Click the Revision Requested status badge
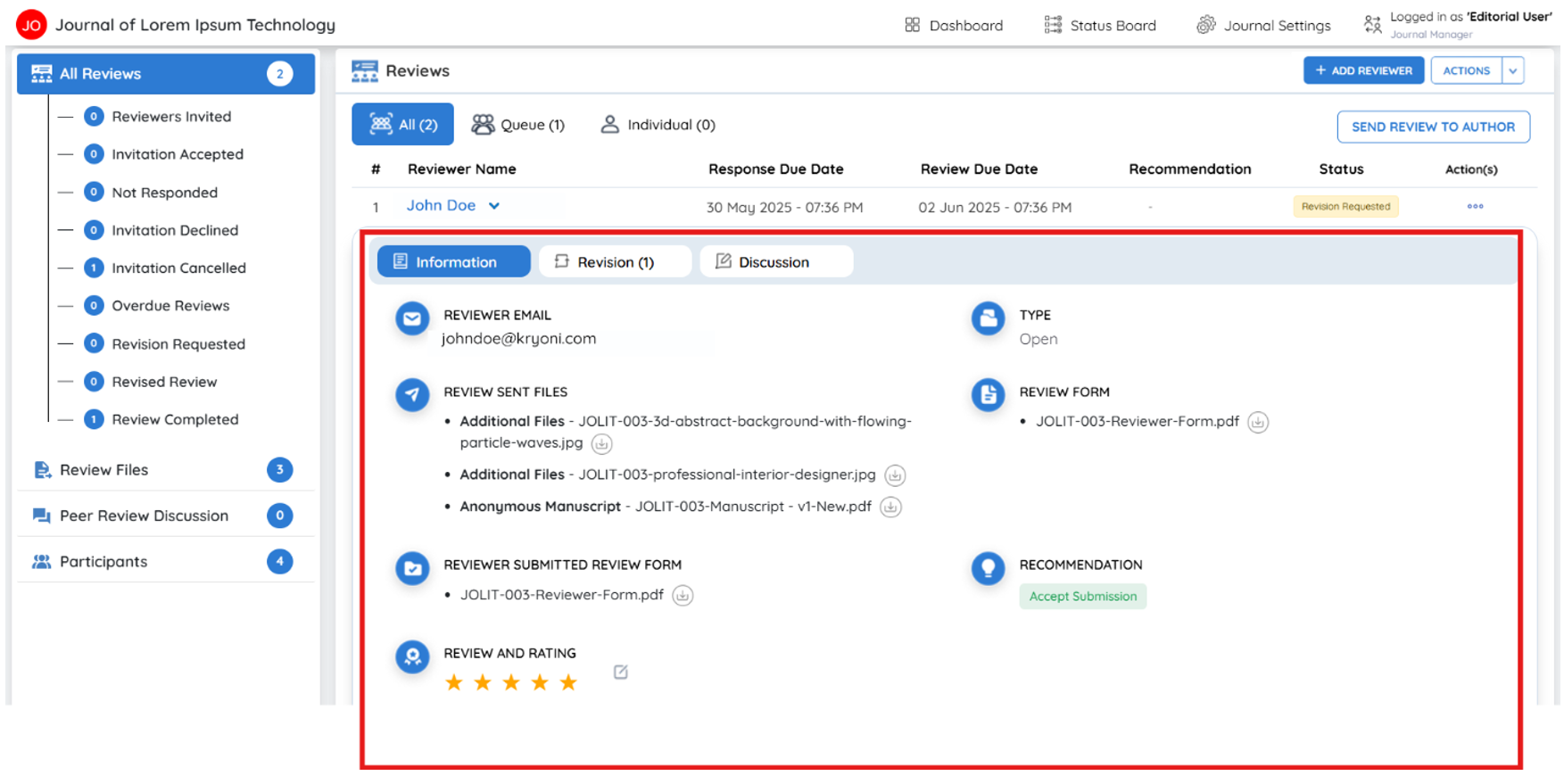The height and width of the screenshot is (784, 1564). pyautogui.click(x=1345, y=207)
